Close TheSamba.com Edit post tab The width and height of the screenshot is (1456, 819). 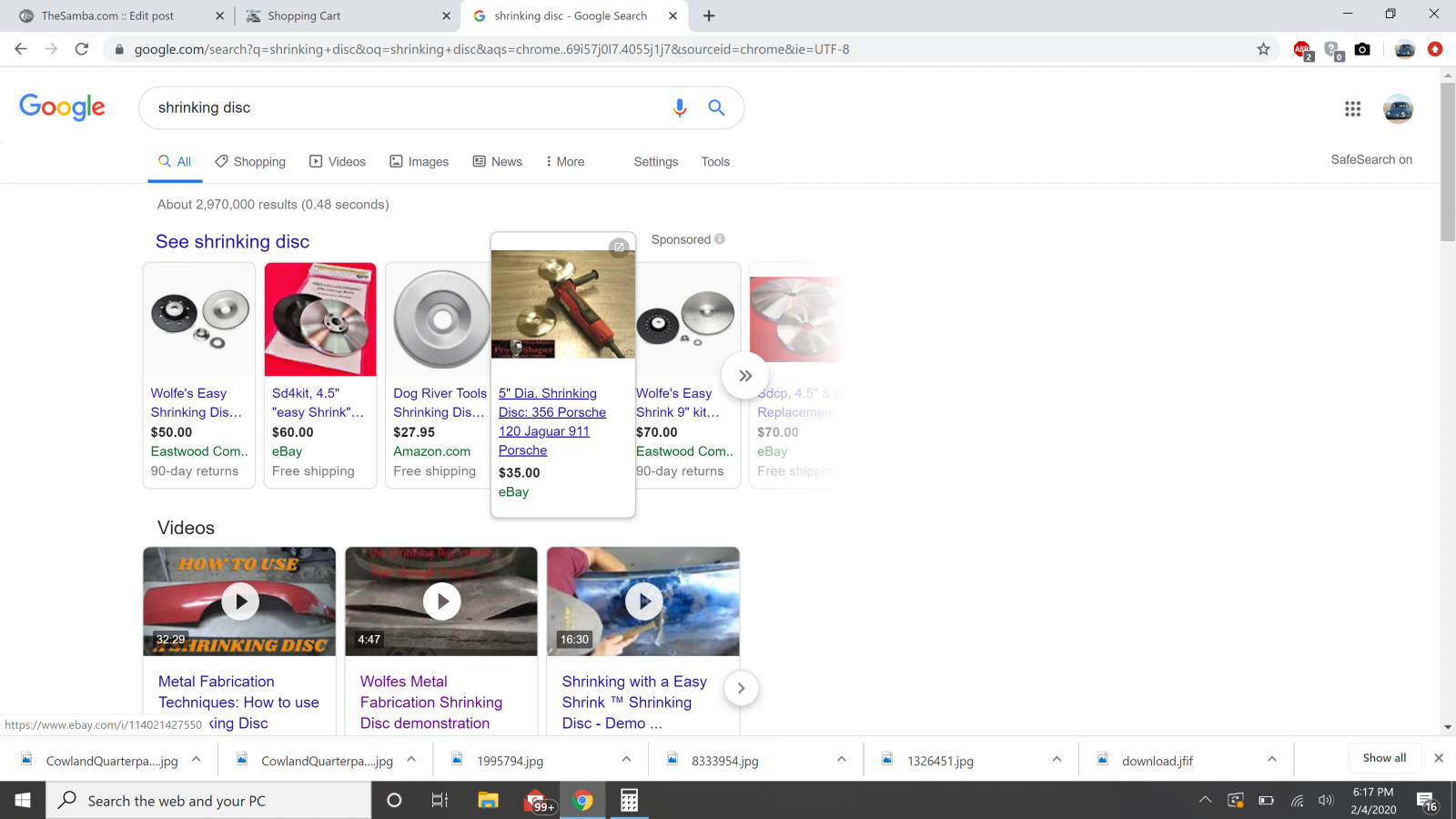coord(219,15)
